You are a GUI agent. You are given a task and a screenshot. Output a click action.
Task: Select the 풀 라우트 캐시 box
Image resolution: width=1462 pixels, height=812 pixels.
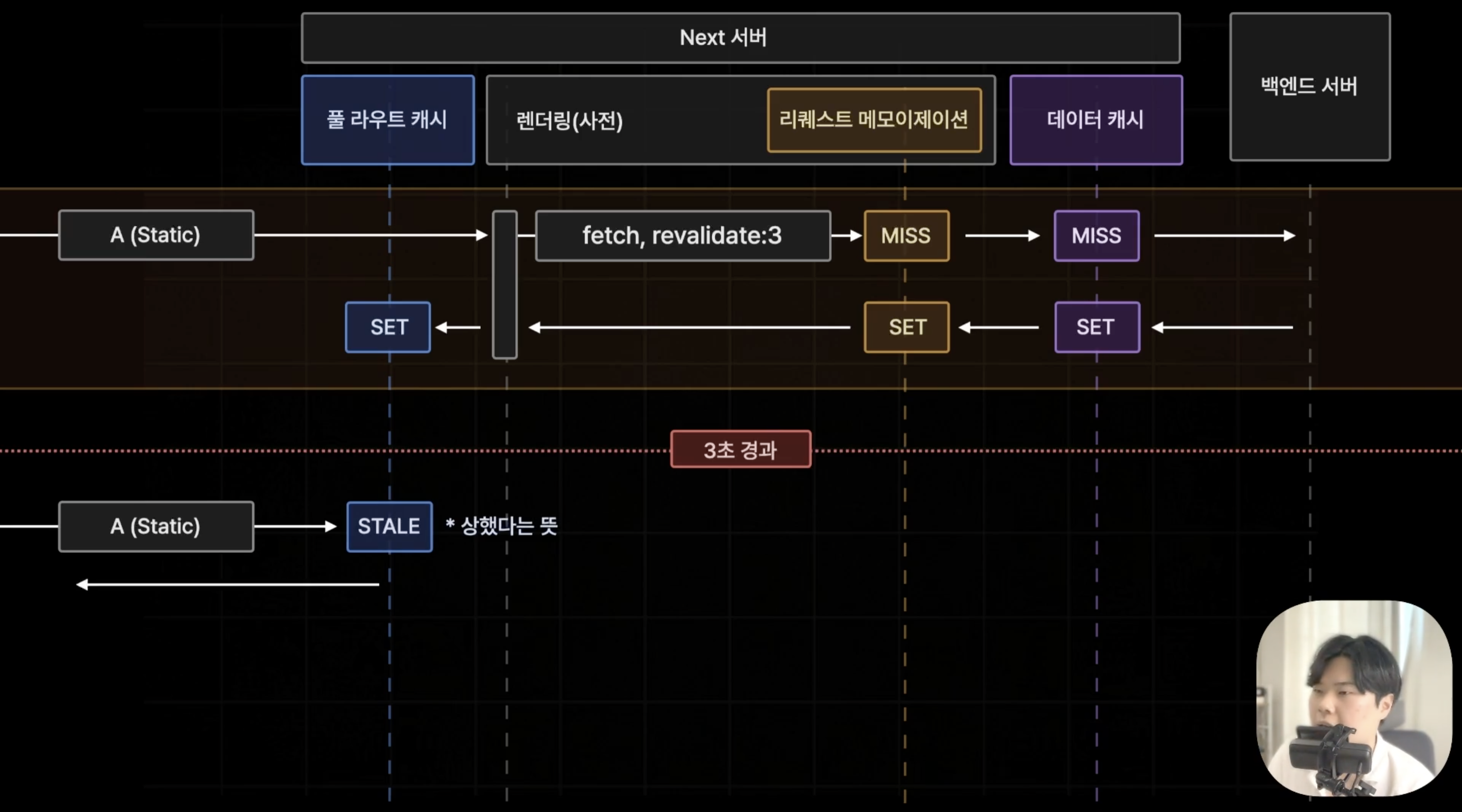(388, 120)
